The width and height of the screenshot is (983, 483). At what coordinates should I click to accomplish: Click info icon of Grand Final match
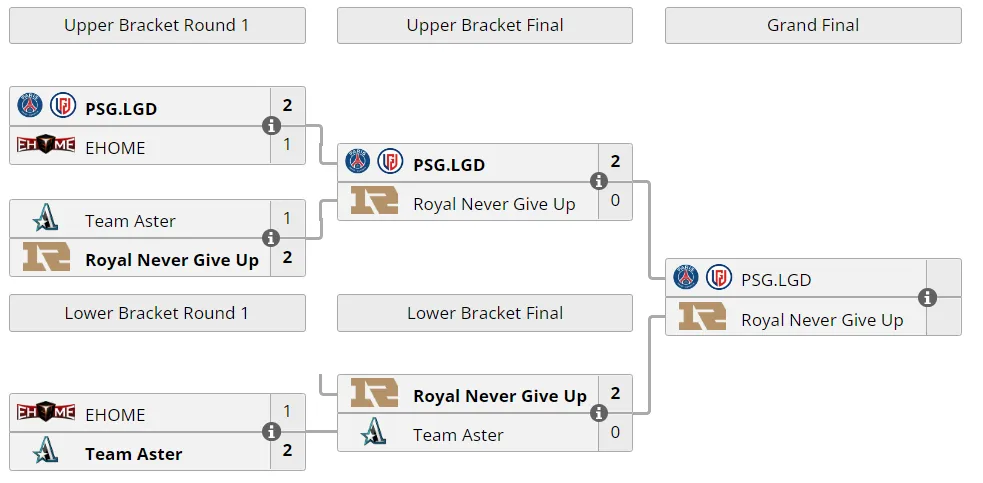[x=927, y=297]
